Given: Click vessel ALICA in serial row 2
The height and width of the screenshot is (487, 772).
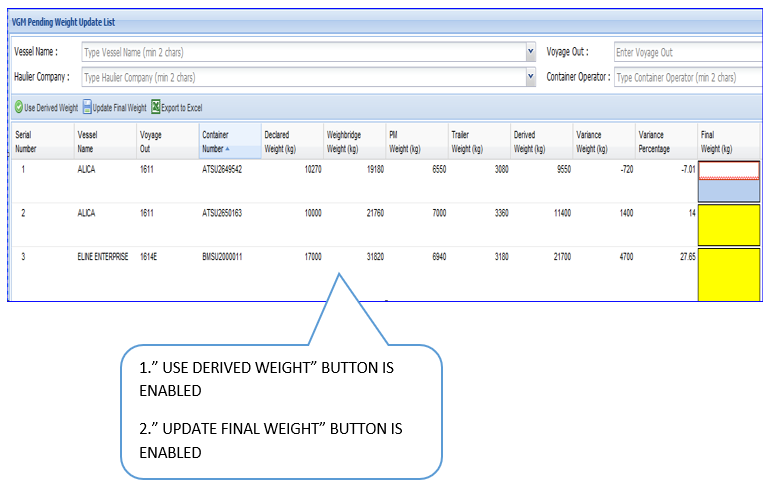Looking at the screenshot, I should pyautogui.click(x=86, y=213).
